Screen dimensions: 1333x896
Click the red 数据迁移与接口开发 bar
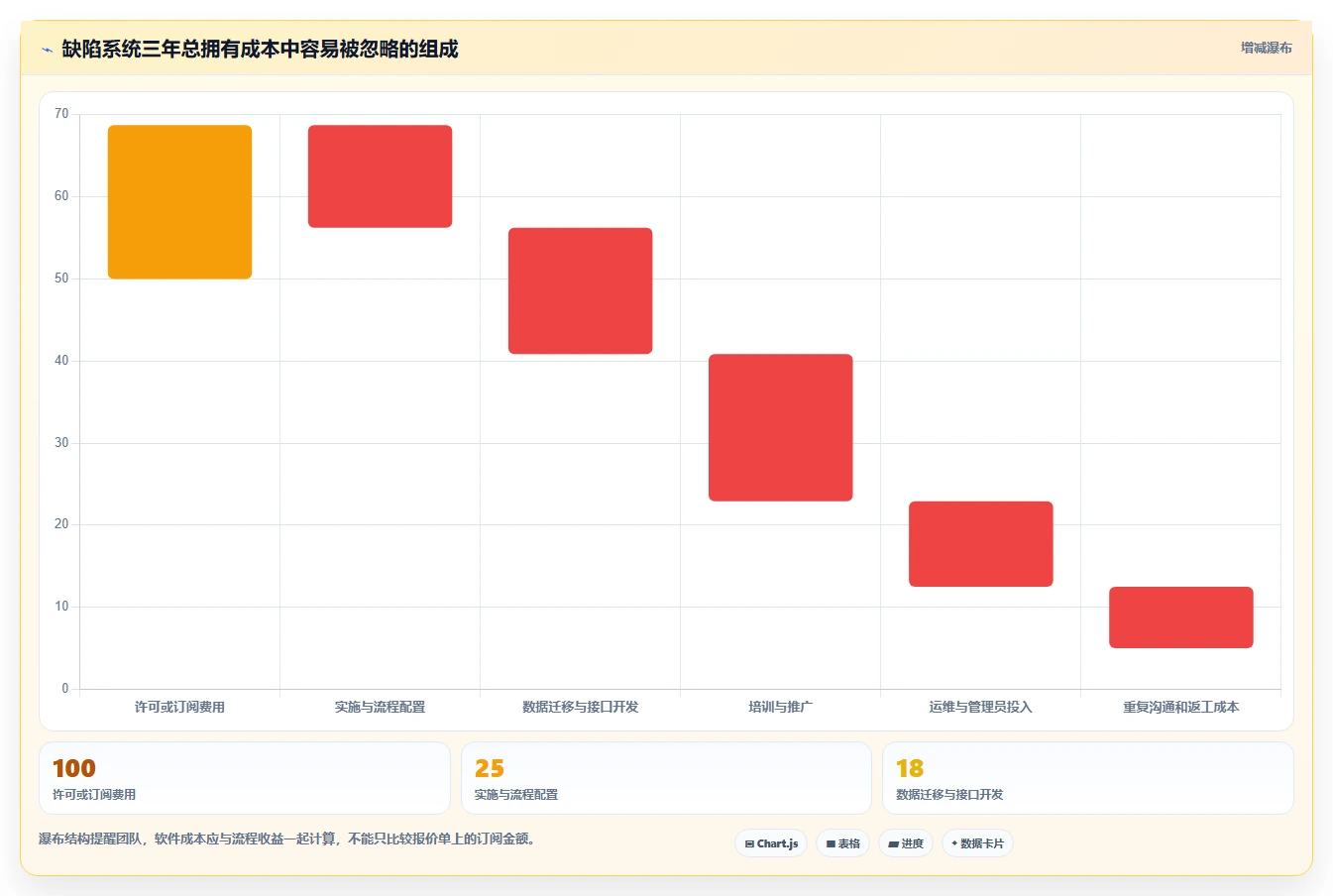(580, 290)
